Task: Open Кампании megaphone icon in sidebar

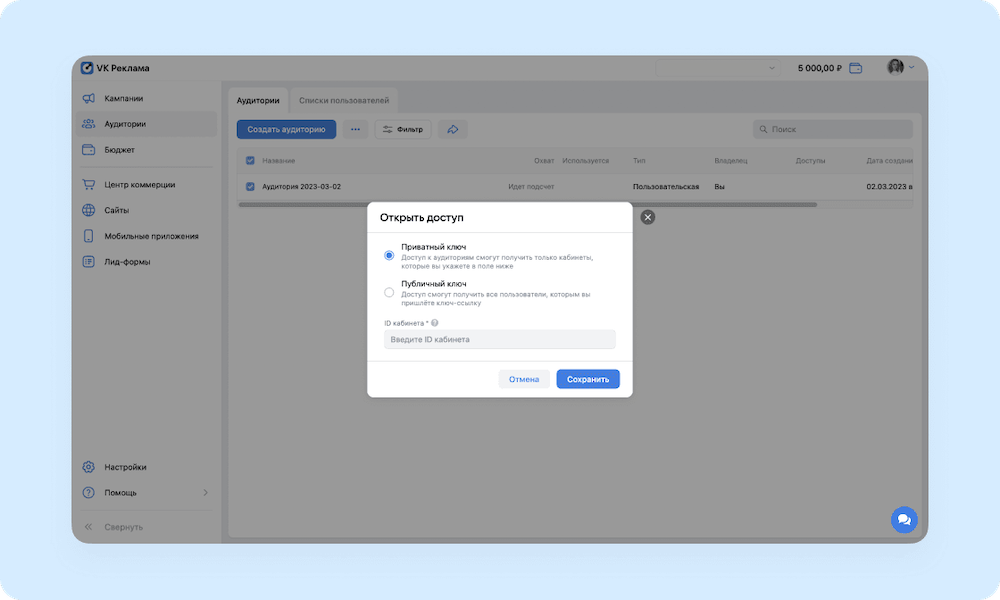Action: click(x=89, y=98)
